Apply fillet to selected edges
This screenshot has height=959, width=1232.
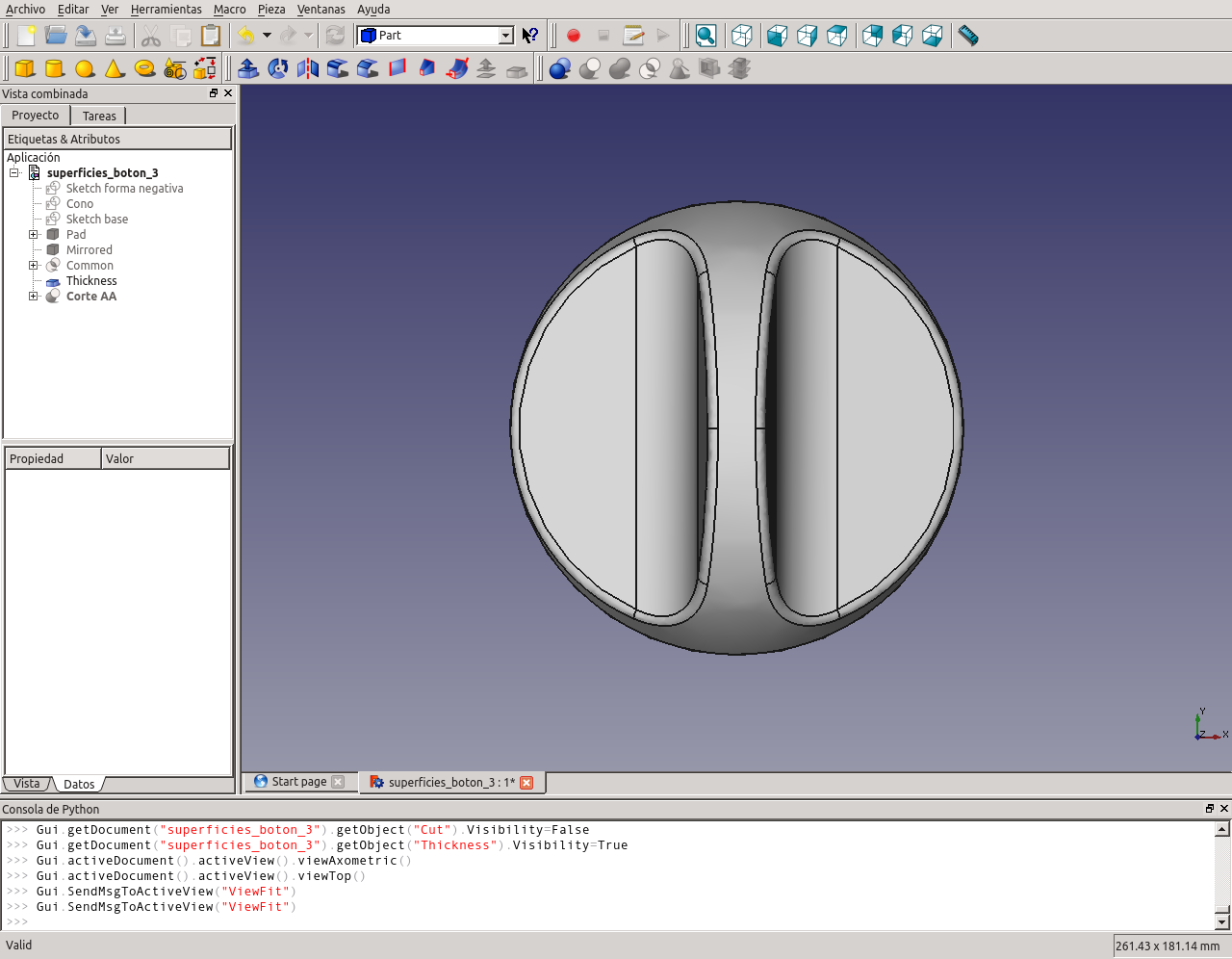(x=338, y=68)
